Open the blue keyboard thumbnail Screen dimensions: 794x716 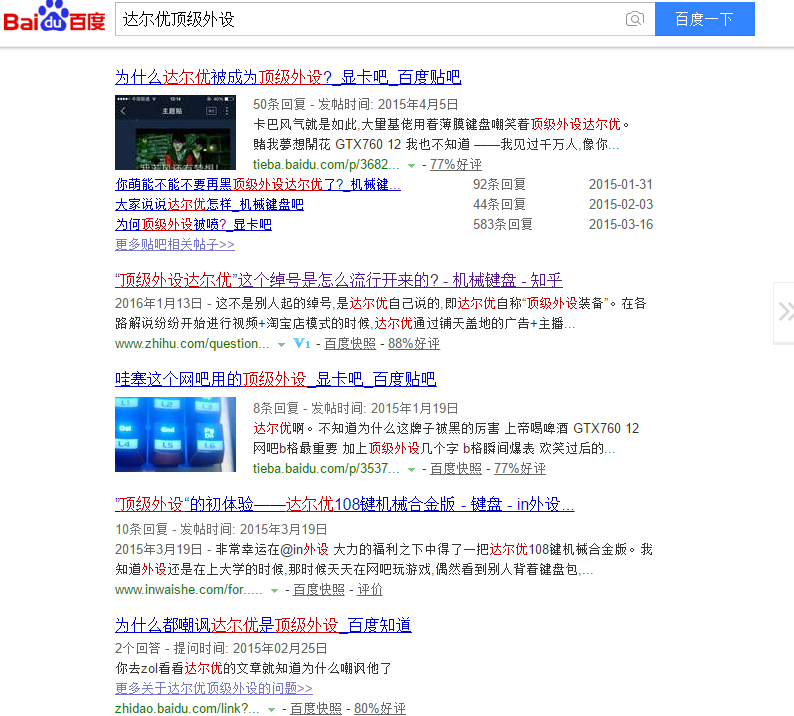pos(175,434)
